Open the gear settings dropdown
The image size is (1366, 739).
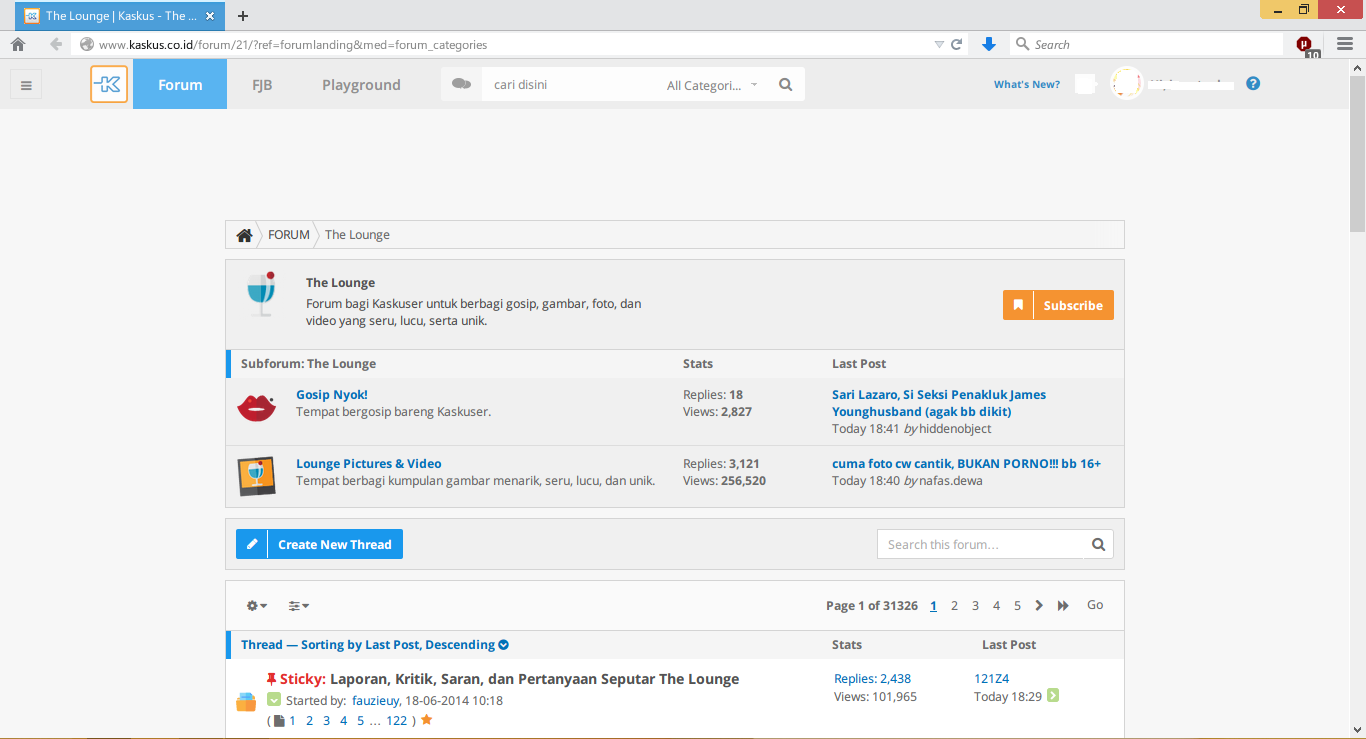[x=257, y=606]
